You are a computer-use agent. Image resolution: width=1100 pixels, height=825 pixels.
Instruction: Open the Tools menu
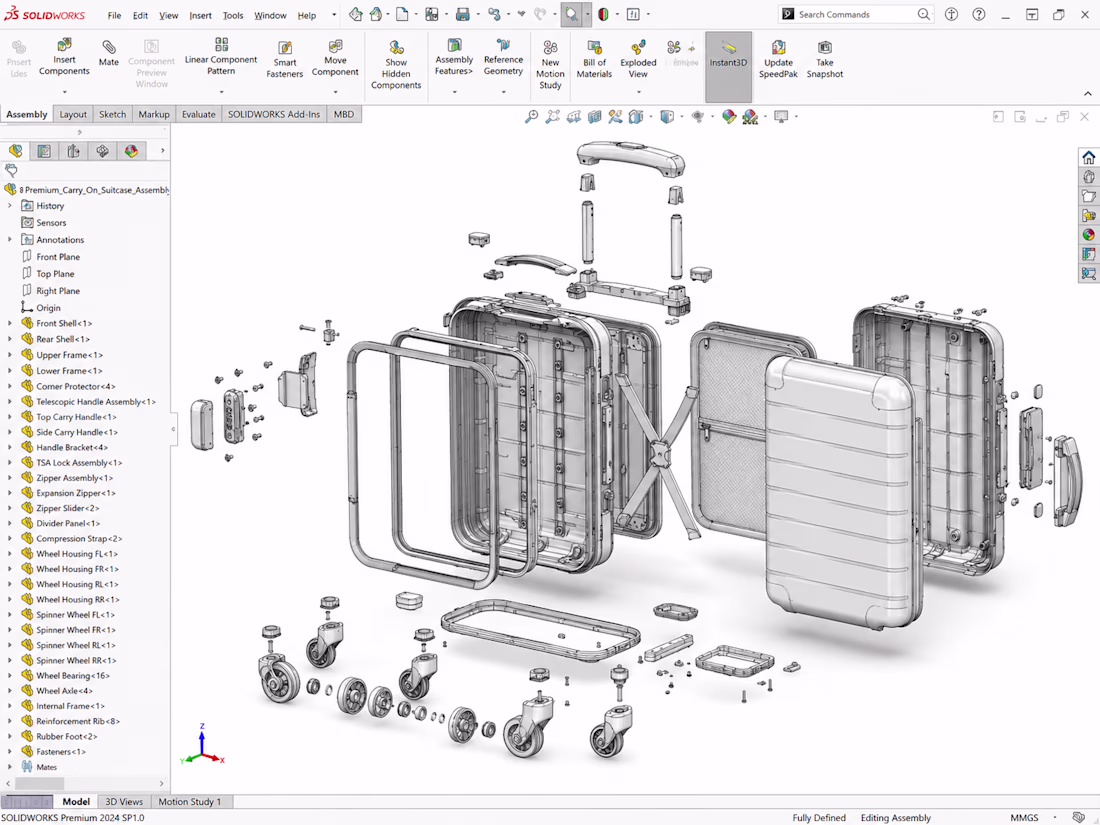(x=233, y=15)
